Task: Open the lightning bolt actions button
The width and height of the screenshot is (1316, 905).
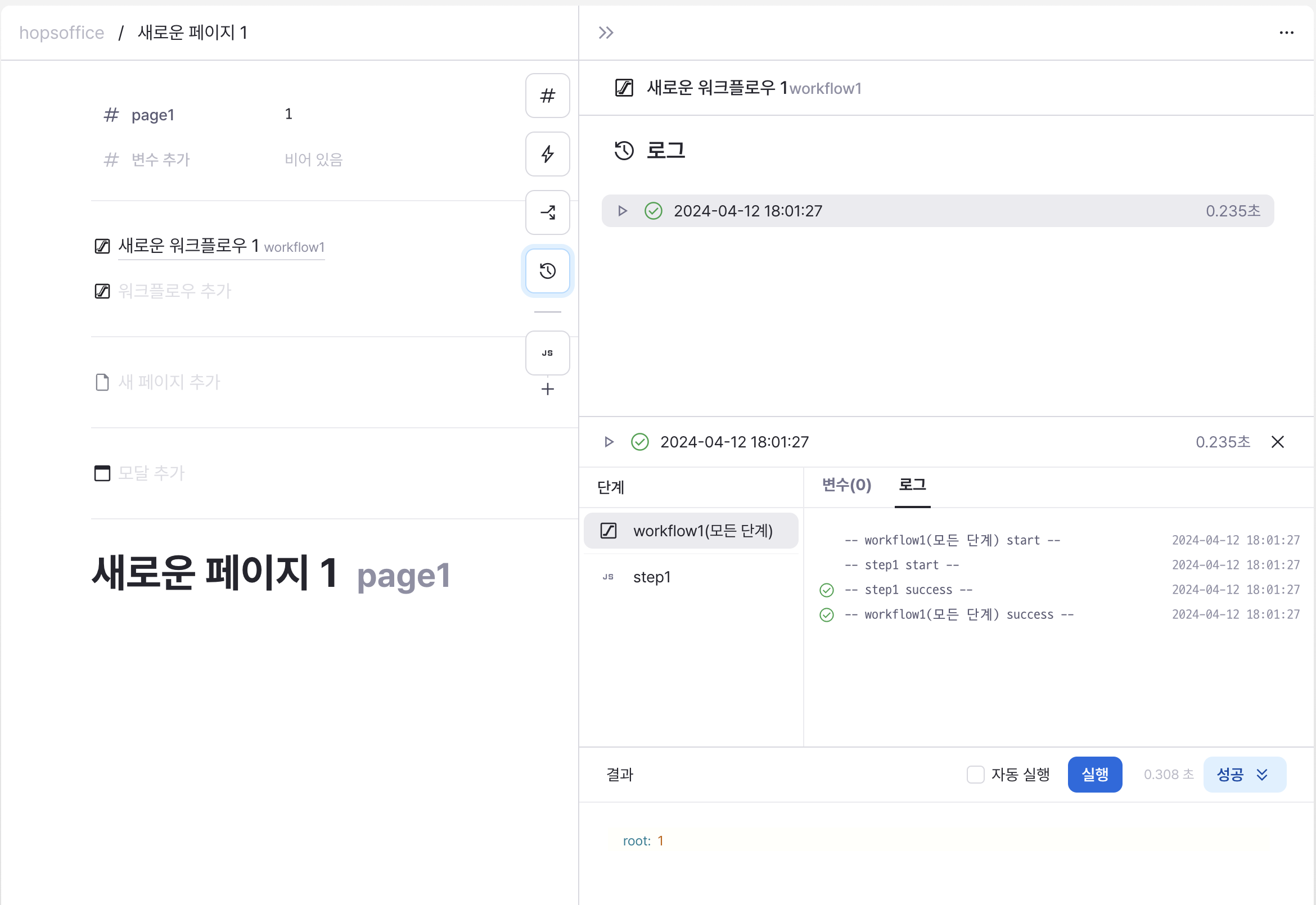Action: tap(547, 154)
